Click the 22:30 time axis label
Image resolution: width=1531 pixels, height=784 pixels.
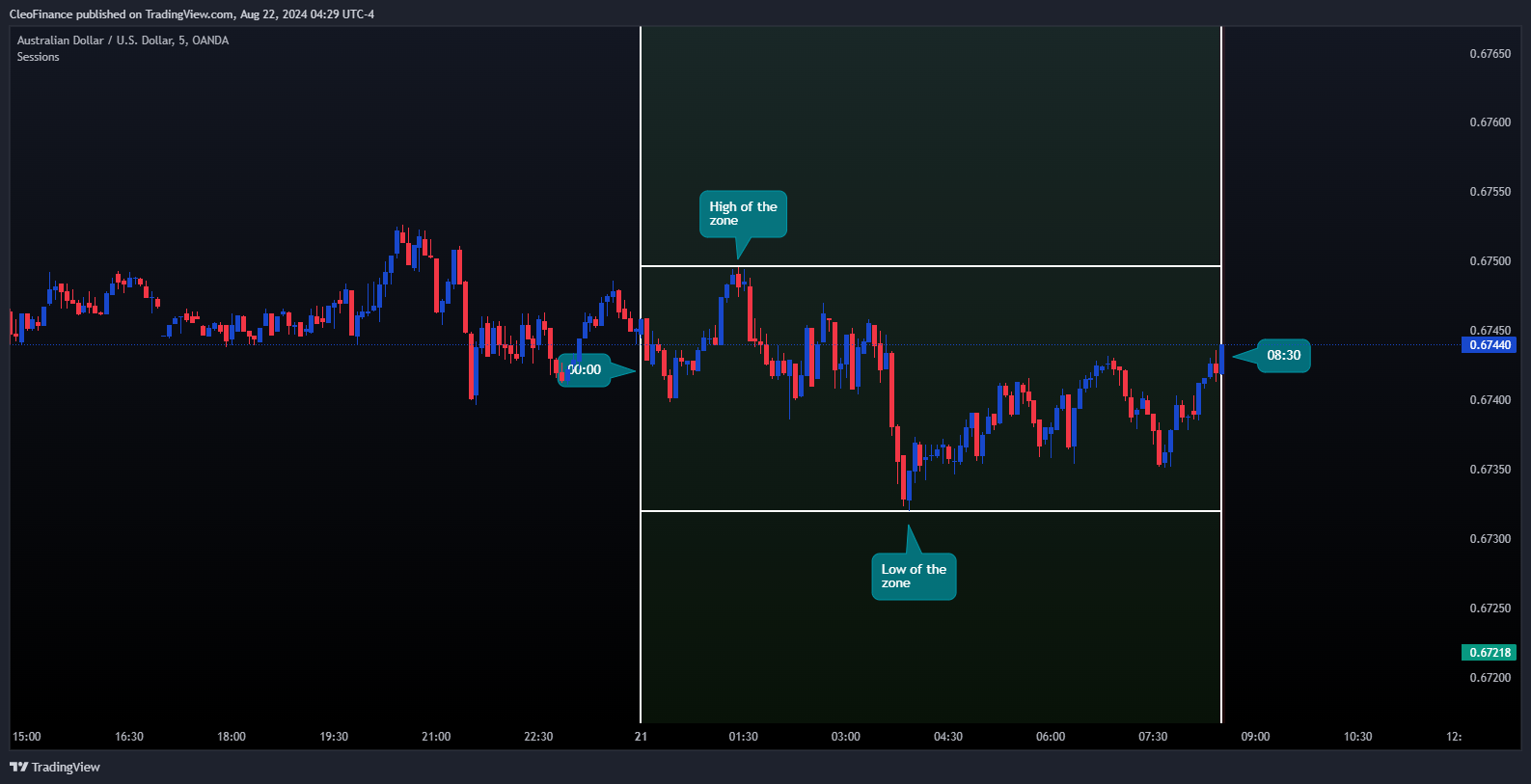538,737
